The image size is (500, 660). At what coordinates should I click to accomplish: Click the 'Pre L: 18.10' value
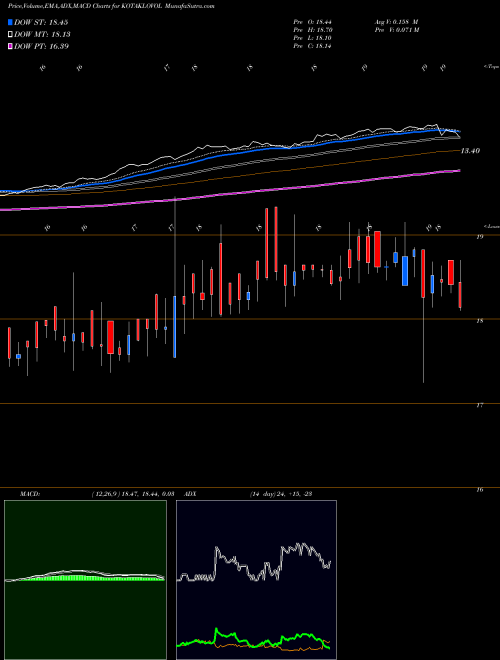coord(312,38)
